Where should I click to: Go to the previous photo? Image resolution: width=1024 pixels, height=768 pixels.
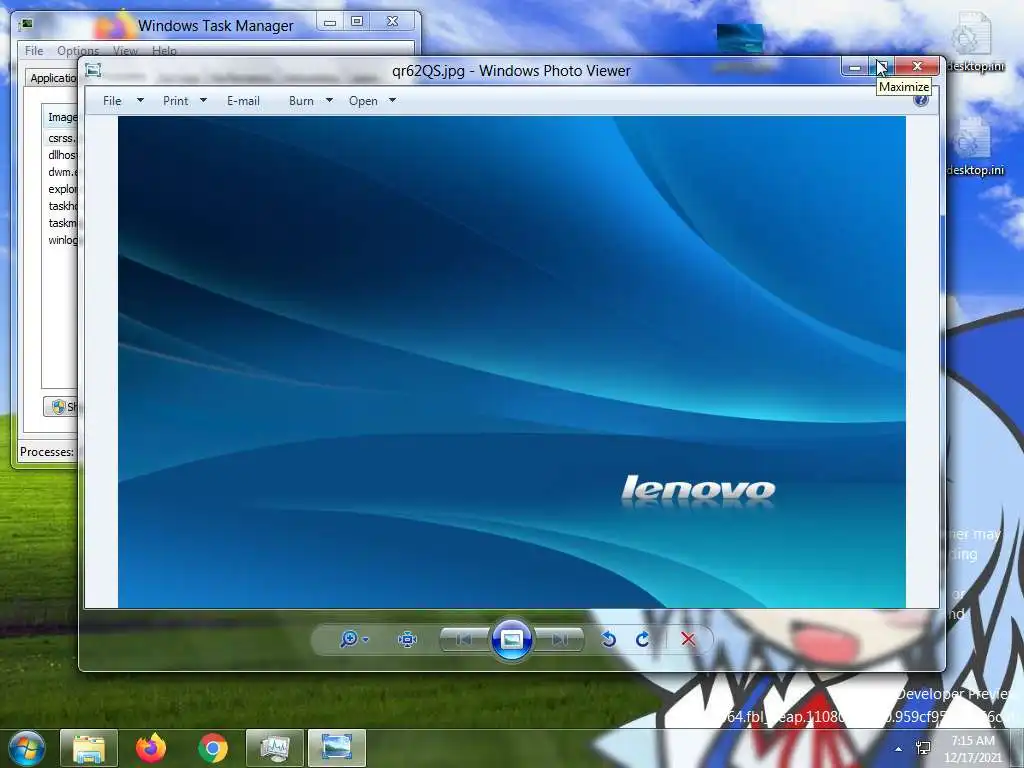[464, 639]
